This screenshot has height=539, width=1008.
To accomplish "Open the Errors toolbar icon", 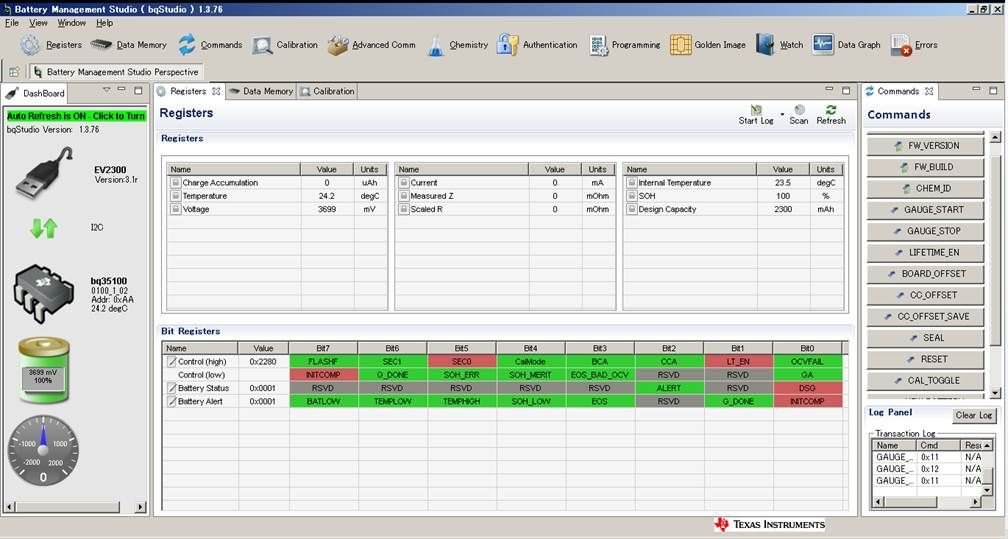I will (x=901, y=45).
